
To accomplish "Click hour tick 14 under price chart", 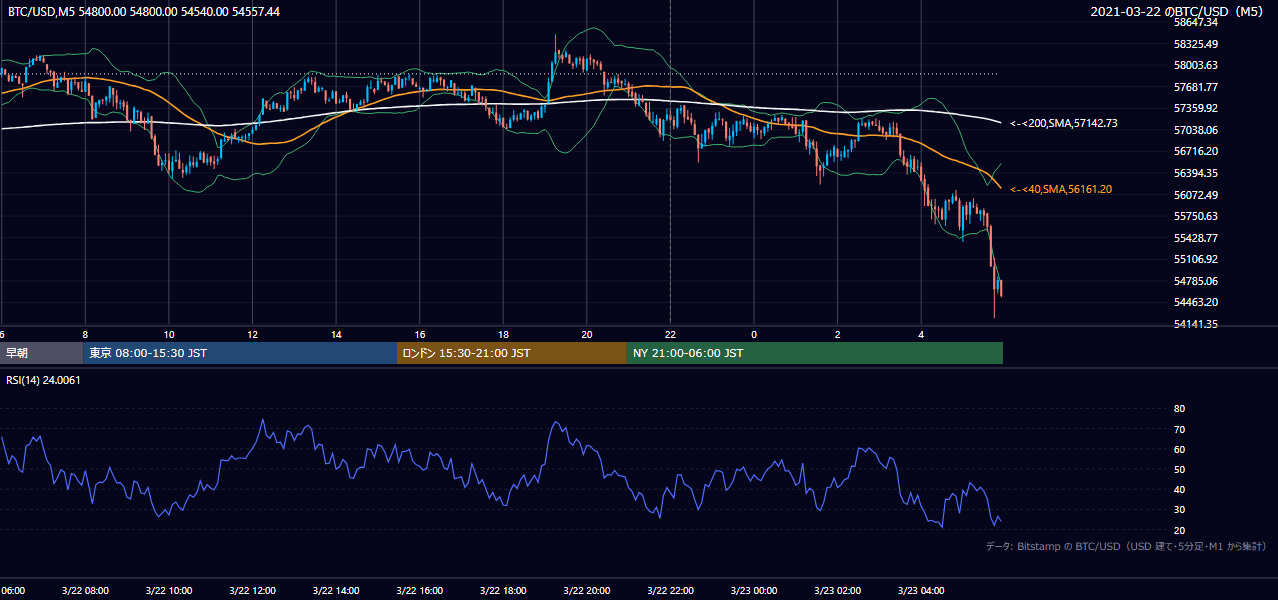I will point(336,334).
